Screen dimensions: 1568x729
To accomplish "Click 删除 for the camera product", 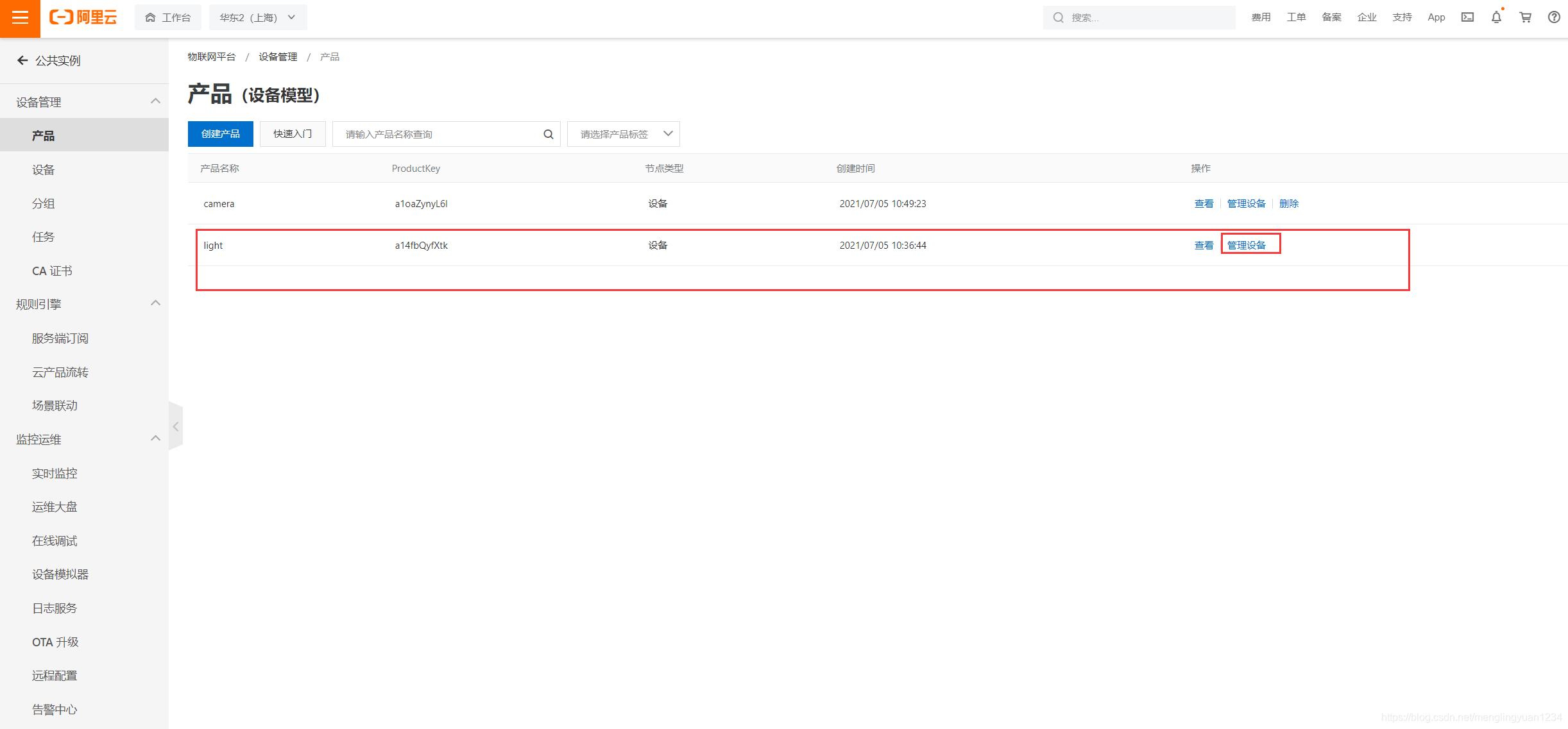I will tap(1288, 203).
